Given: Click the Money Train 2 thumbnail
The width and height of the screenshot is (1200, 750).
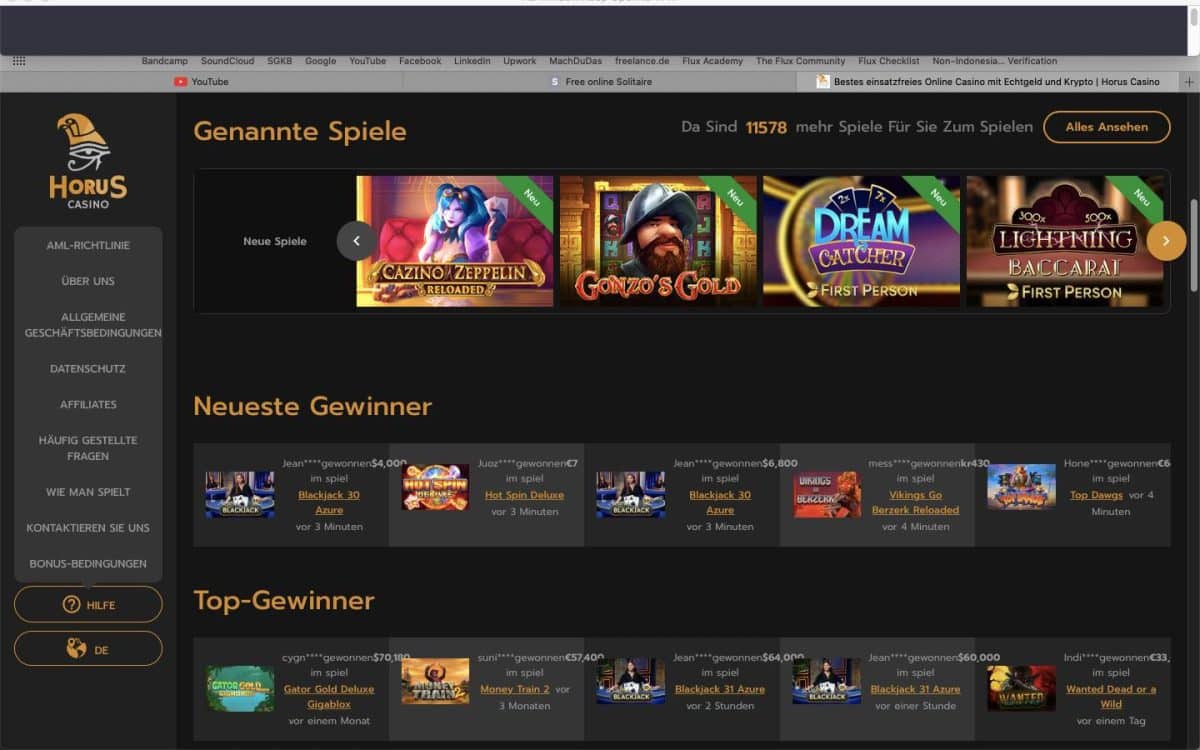Looking at the screenshot, I should coord(435,681).
